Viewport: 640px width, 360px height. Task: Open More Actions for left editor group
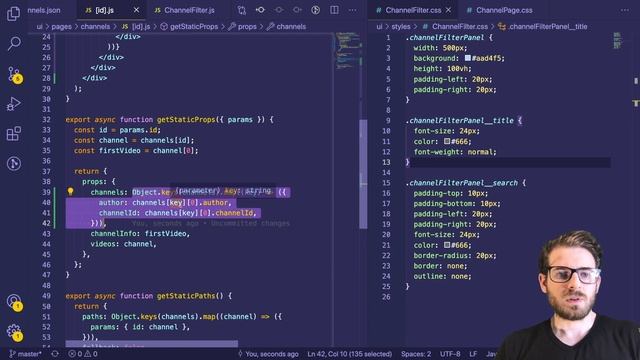tap(352, 10)
